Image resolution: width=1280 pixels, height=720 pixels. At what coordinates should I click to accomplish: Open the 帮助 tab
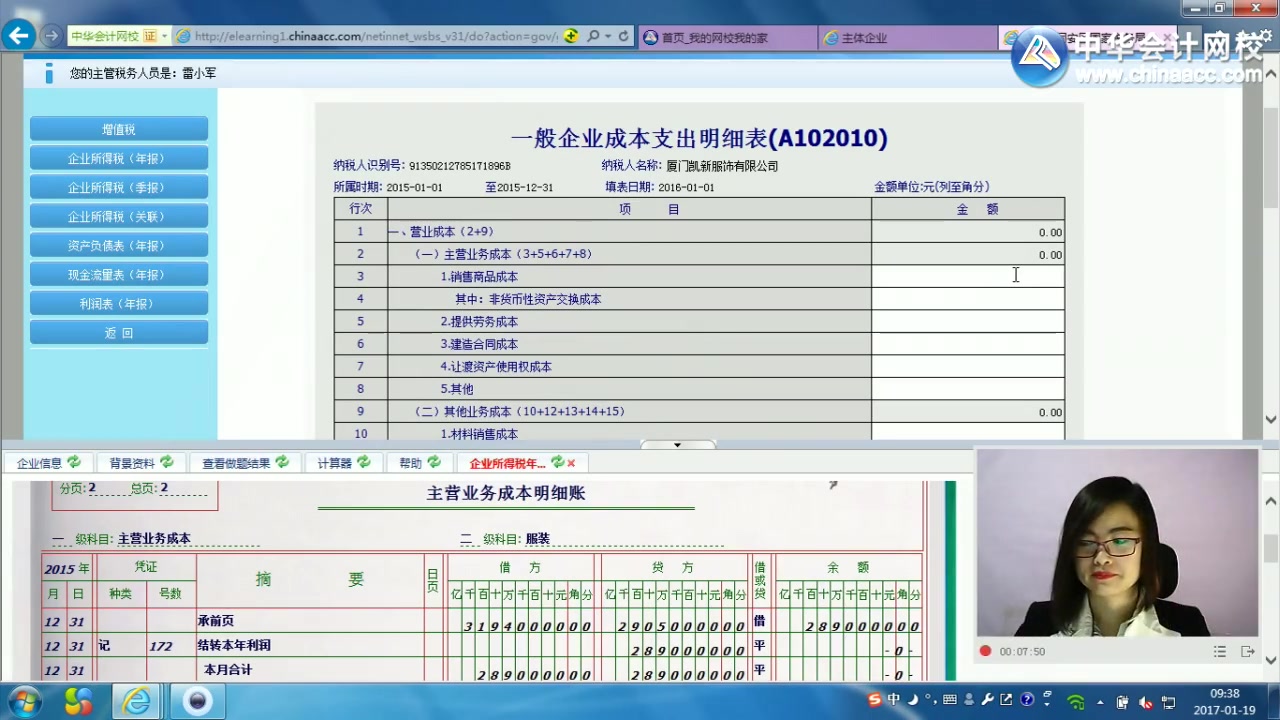(411, 463)
